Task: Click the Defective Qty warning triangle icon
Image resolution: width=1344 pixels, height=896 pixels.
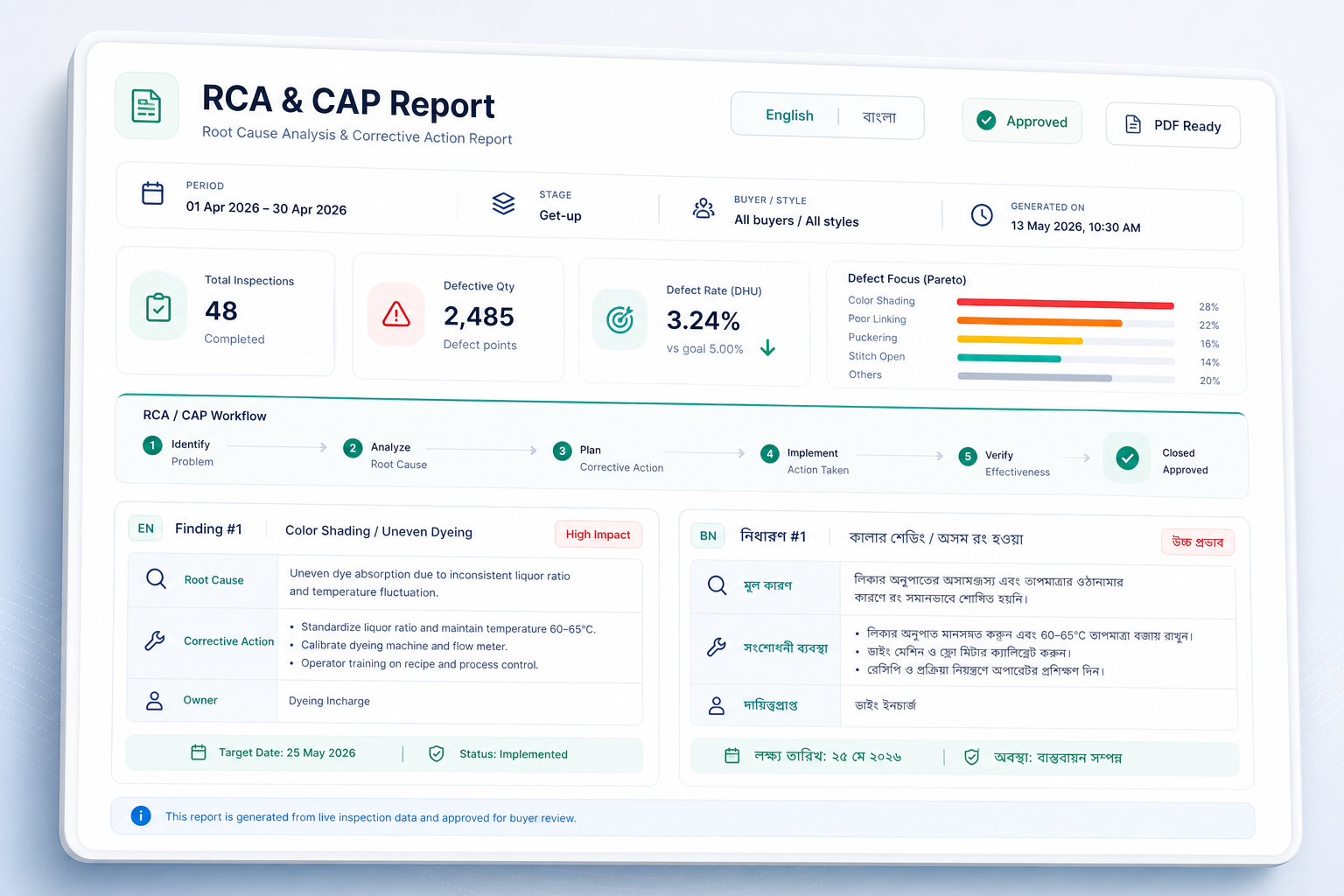Action: pyautogui.click(x=396, y=313)
